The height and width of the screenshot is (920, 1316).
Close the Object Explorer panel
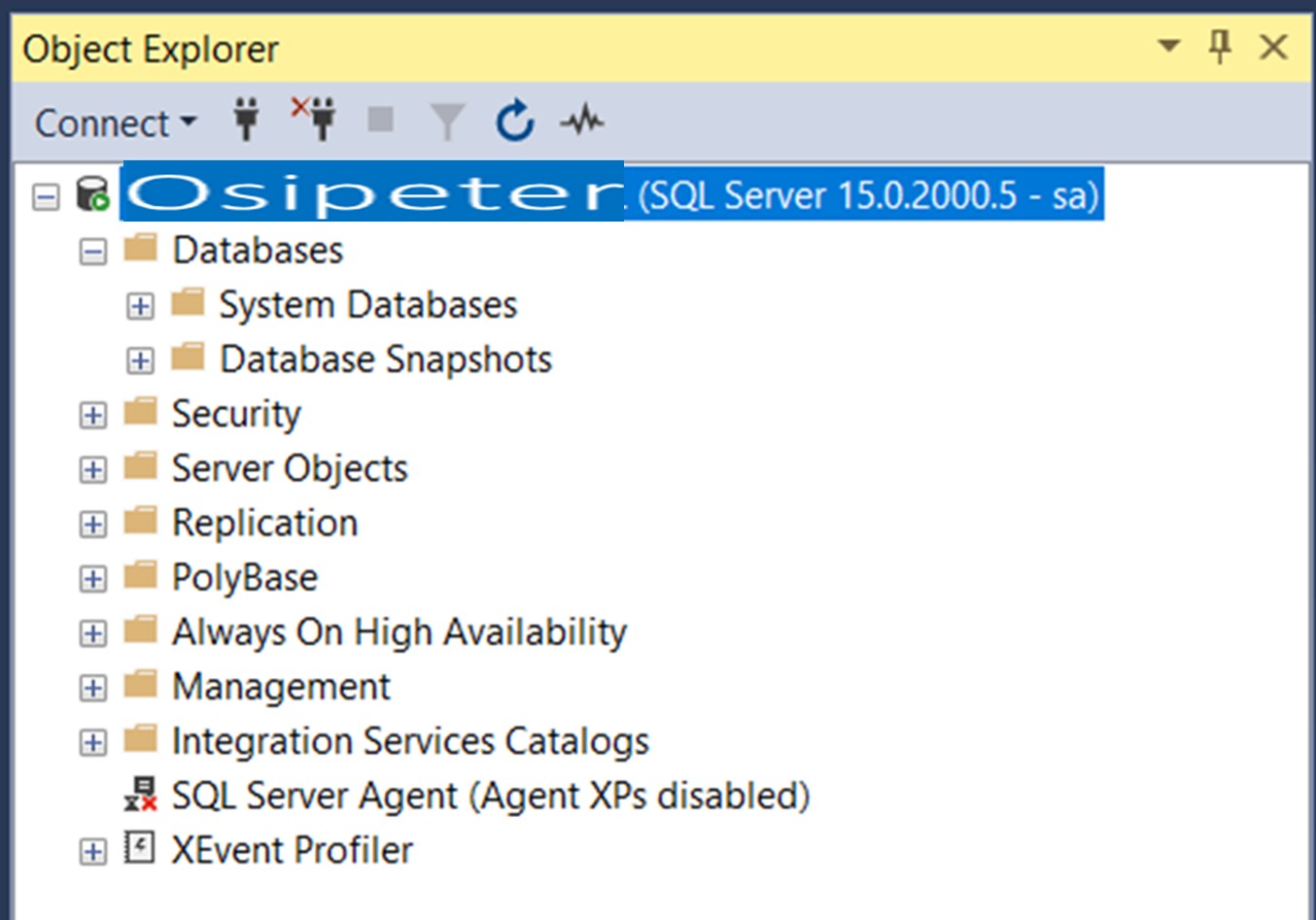[x=1273, y=46]
